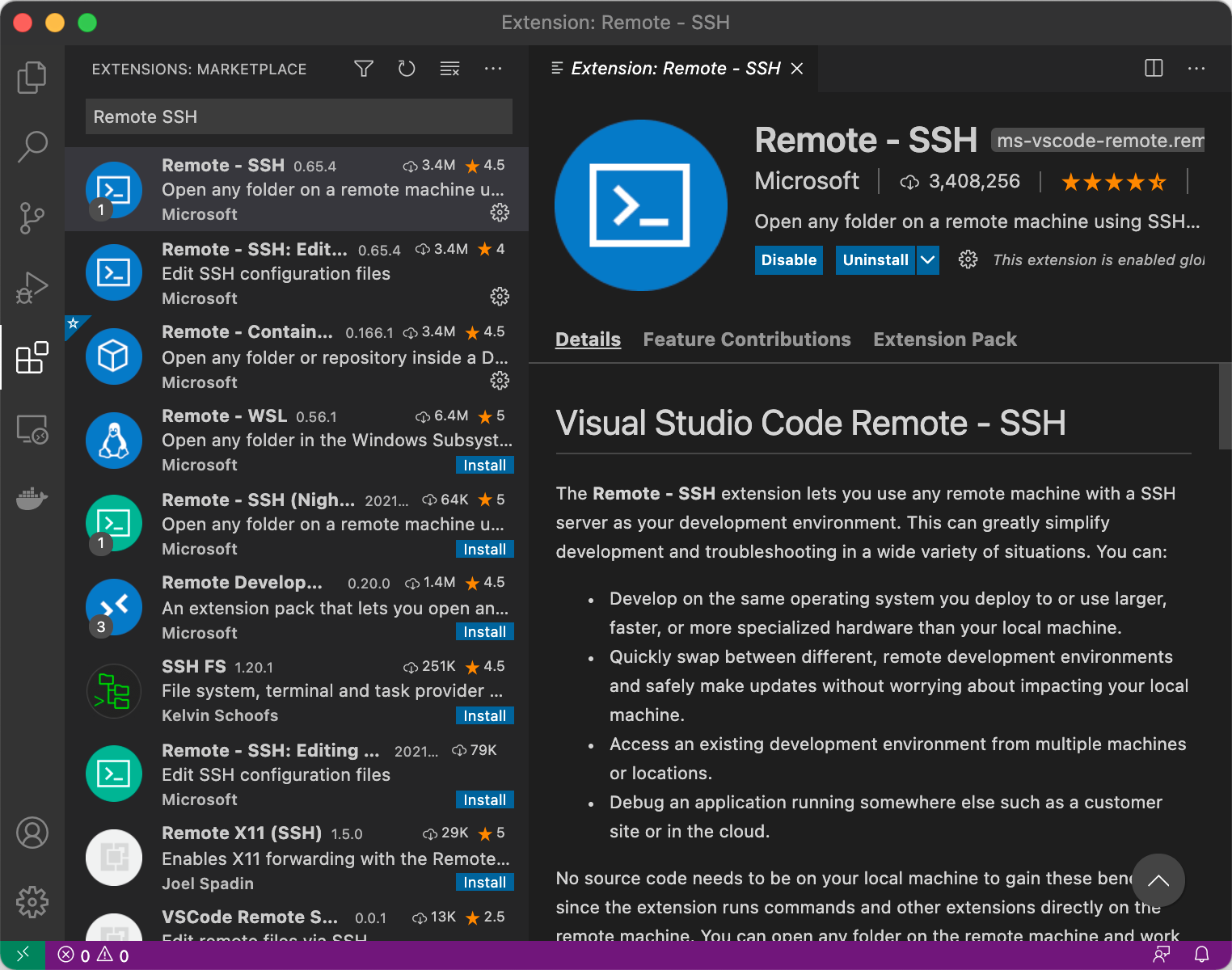
Task: Expand Uninstall dropdown arrow
Action: [x=928, y=260]
